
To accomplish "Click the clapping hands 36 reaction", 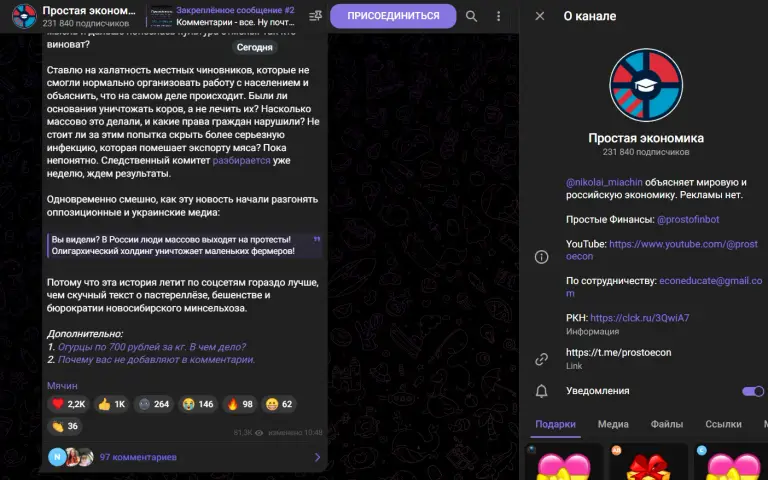I will coord(65,426).
